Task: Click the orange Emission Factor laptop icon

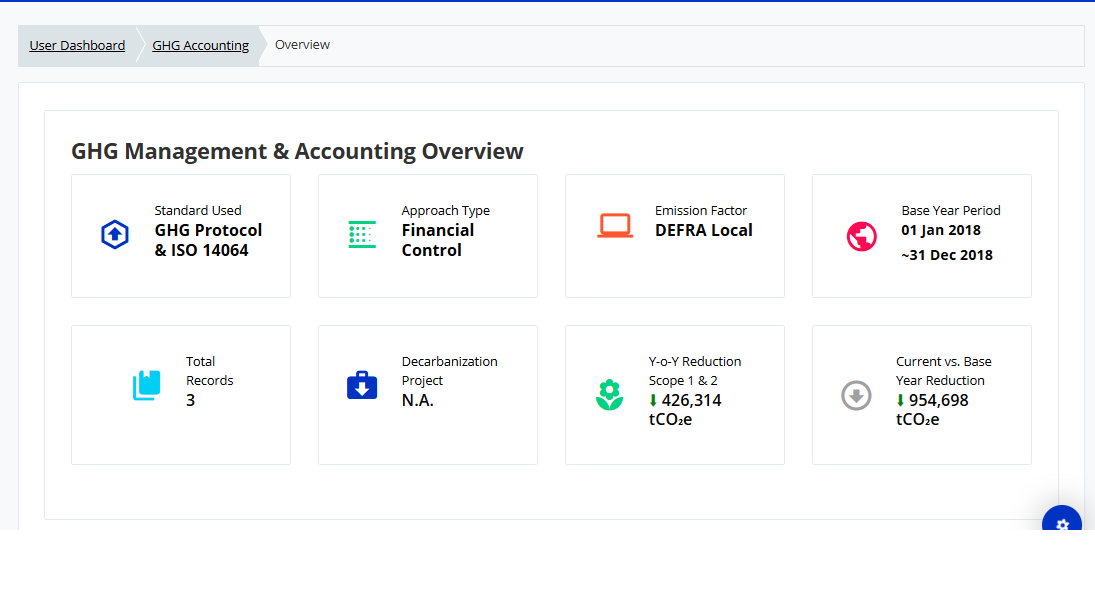Action: pyautogui.click(x=615, y=226)
